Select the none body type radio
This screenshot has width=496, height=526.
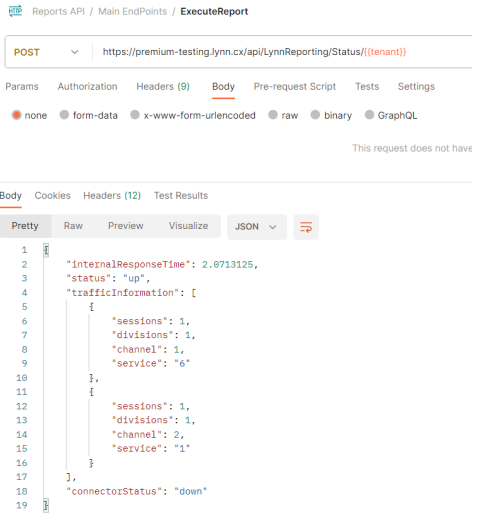tap(16, 115)
